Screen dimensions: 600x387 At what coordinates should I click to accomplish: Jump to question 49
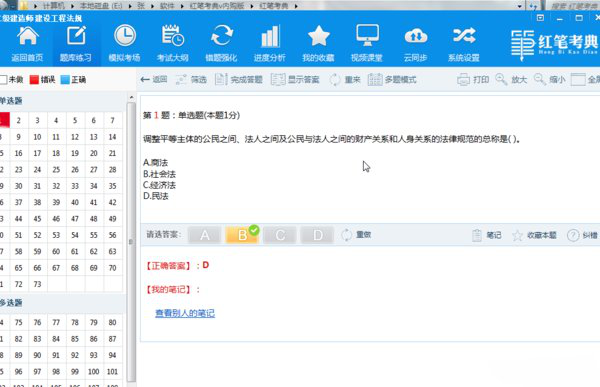112,219
